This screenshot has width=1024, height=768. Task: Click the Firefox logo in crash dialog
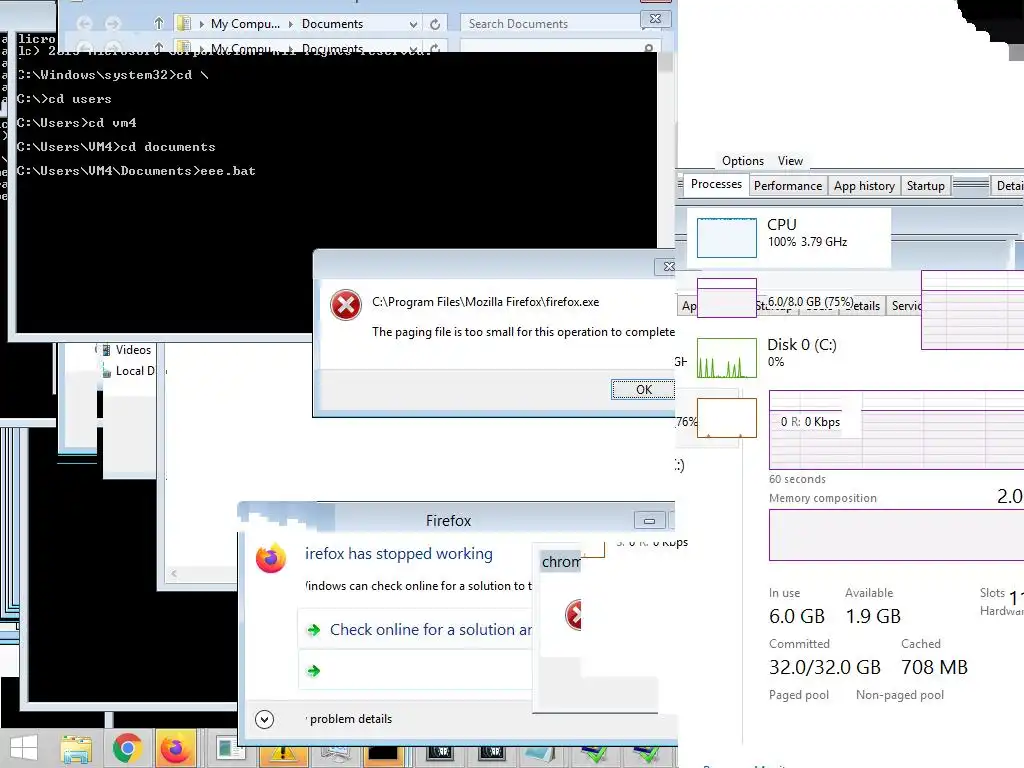[x=271, y=558]
